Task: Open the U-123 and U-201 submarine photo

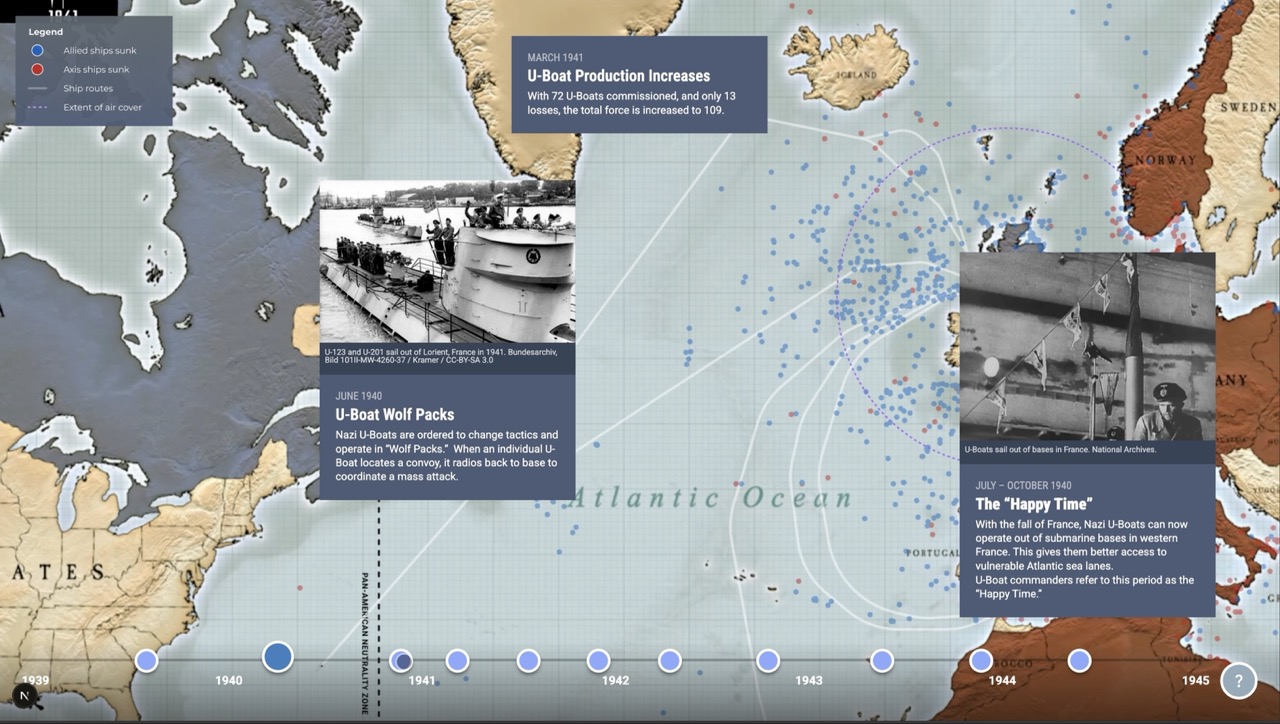Action: pyautogui.click(x=447, y=262)
